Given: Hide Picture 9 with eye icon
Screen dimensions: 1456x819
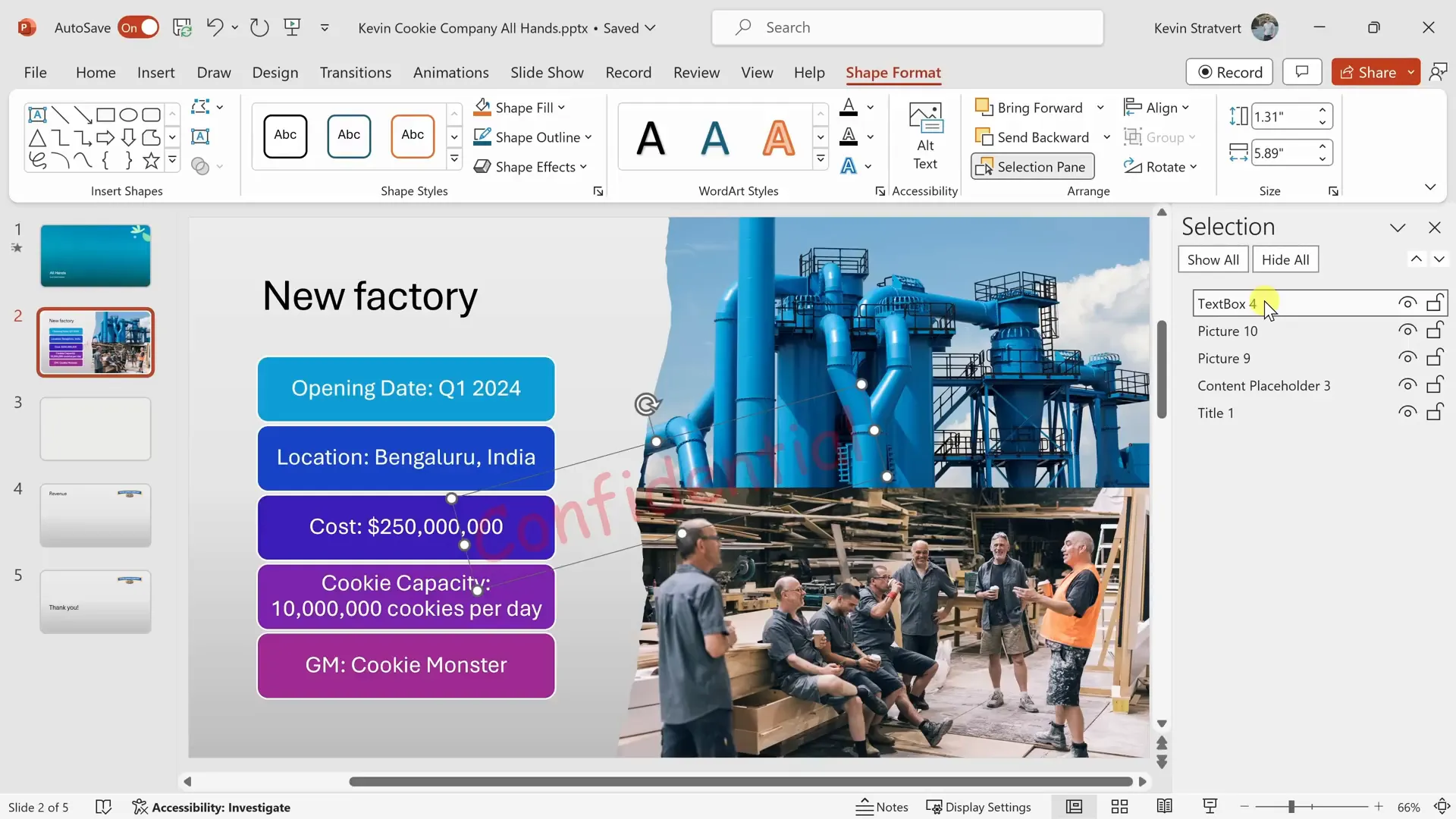Looking at the screenshot, I should pos(1407,358).
